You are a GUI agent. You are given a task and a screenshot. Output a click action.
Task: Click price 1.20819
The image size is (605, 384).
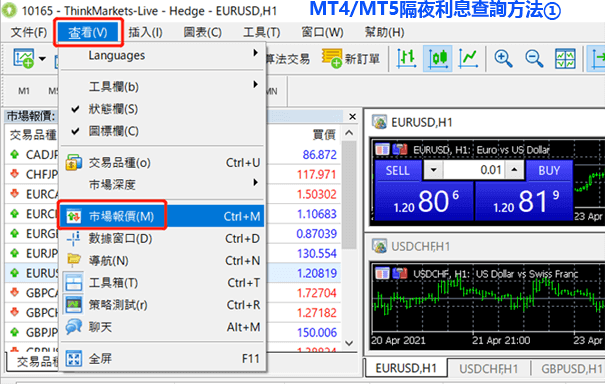point(316,273)
